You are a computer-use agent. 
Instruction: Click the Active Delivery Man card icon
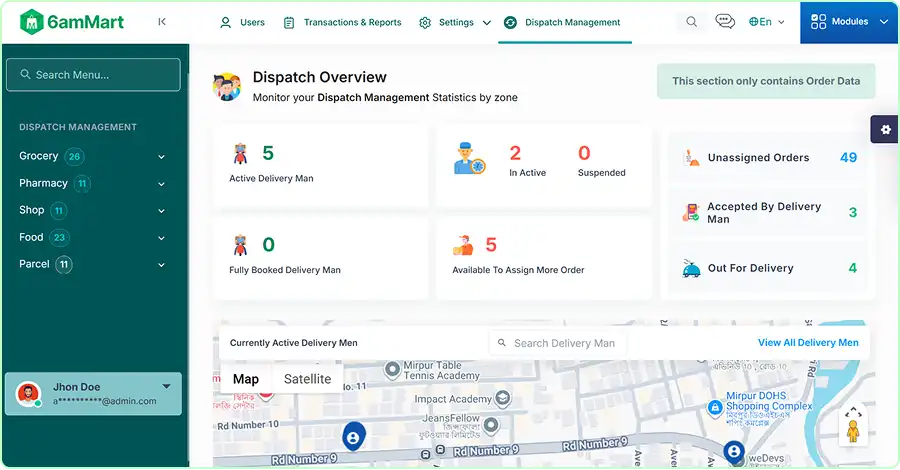pos(240,154)
